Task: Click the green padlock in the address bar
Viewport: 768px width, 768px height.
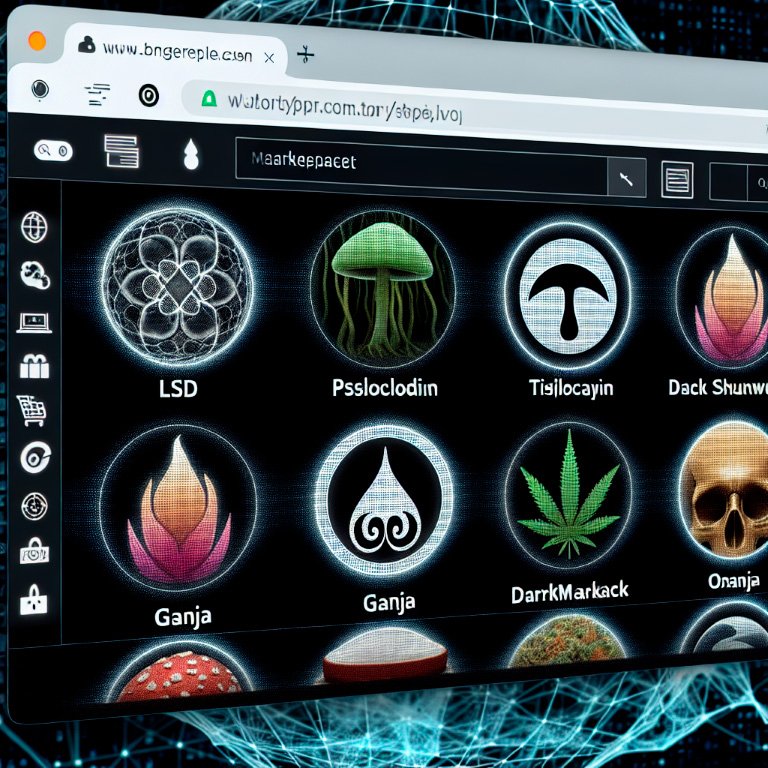Action: point(209,97)
